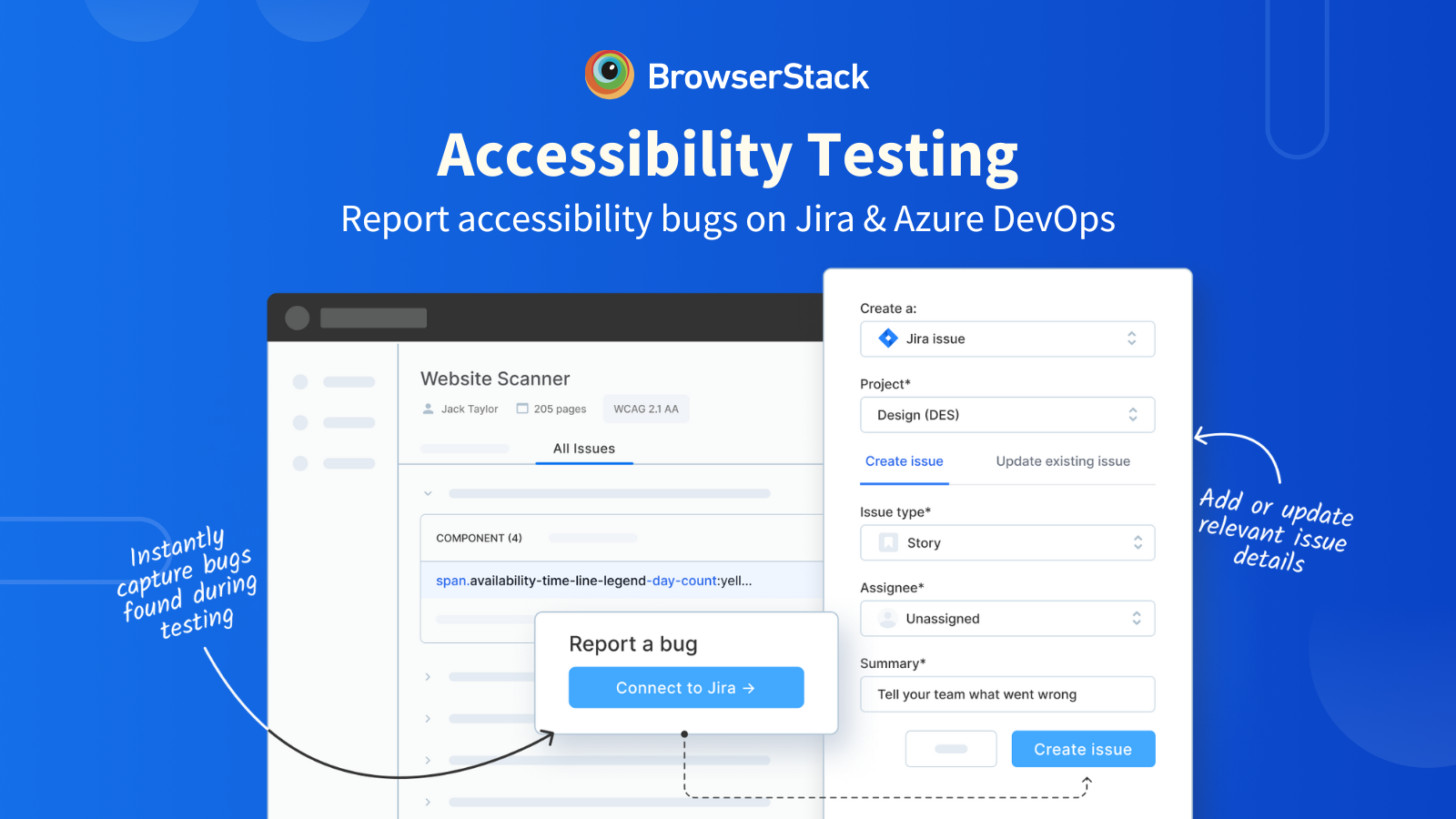
Task: Switch to the Create issue tab
Action: point(904,461)
